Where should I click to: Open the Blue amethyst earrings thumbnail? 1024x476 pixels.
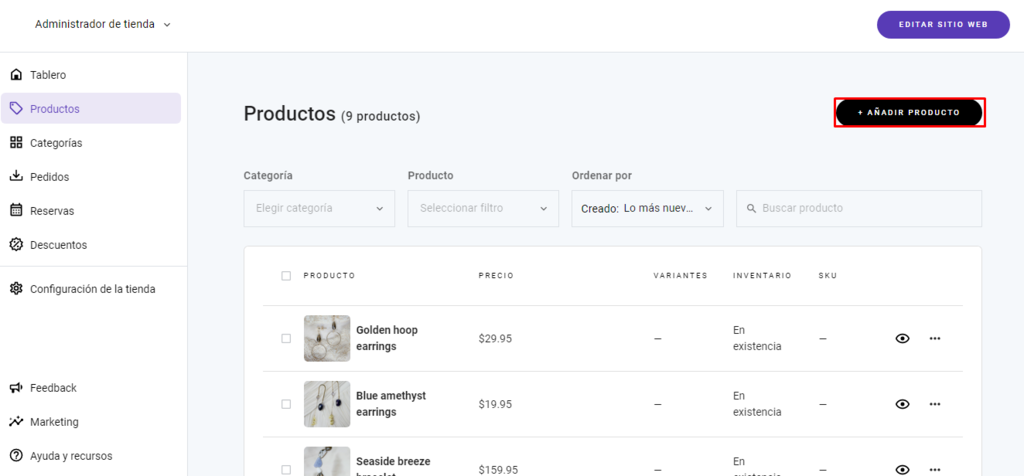327,404
